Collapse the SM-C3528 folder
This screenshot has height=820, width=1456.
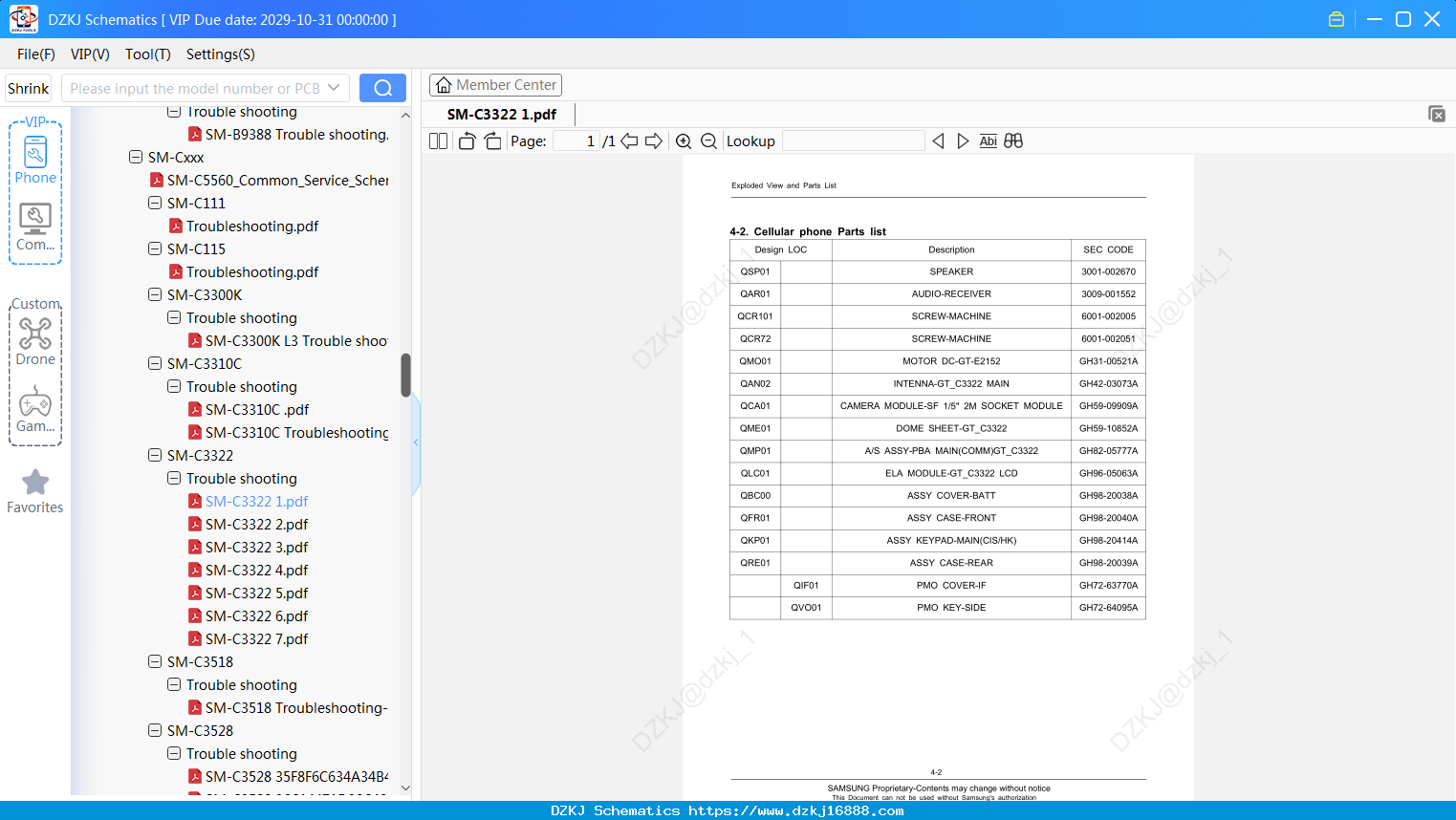(x=155, y=731)
